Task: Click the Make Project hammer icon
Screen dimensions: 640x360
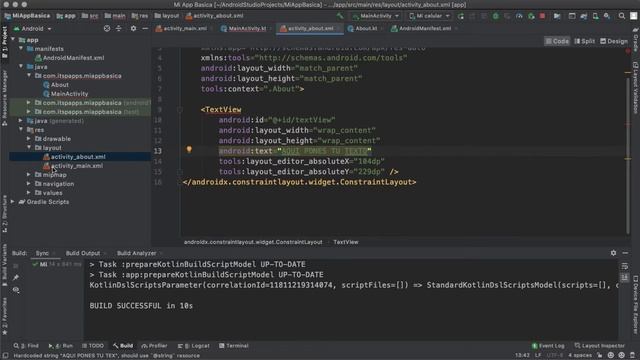Action: [340, 16]
